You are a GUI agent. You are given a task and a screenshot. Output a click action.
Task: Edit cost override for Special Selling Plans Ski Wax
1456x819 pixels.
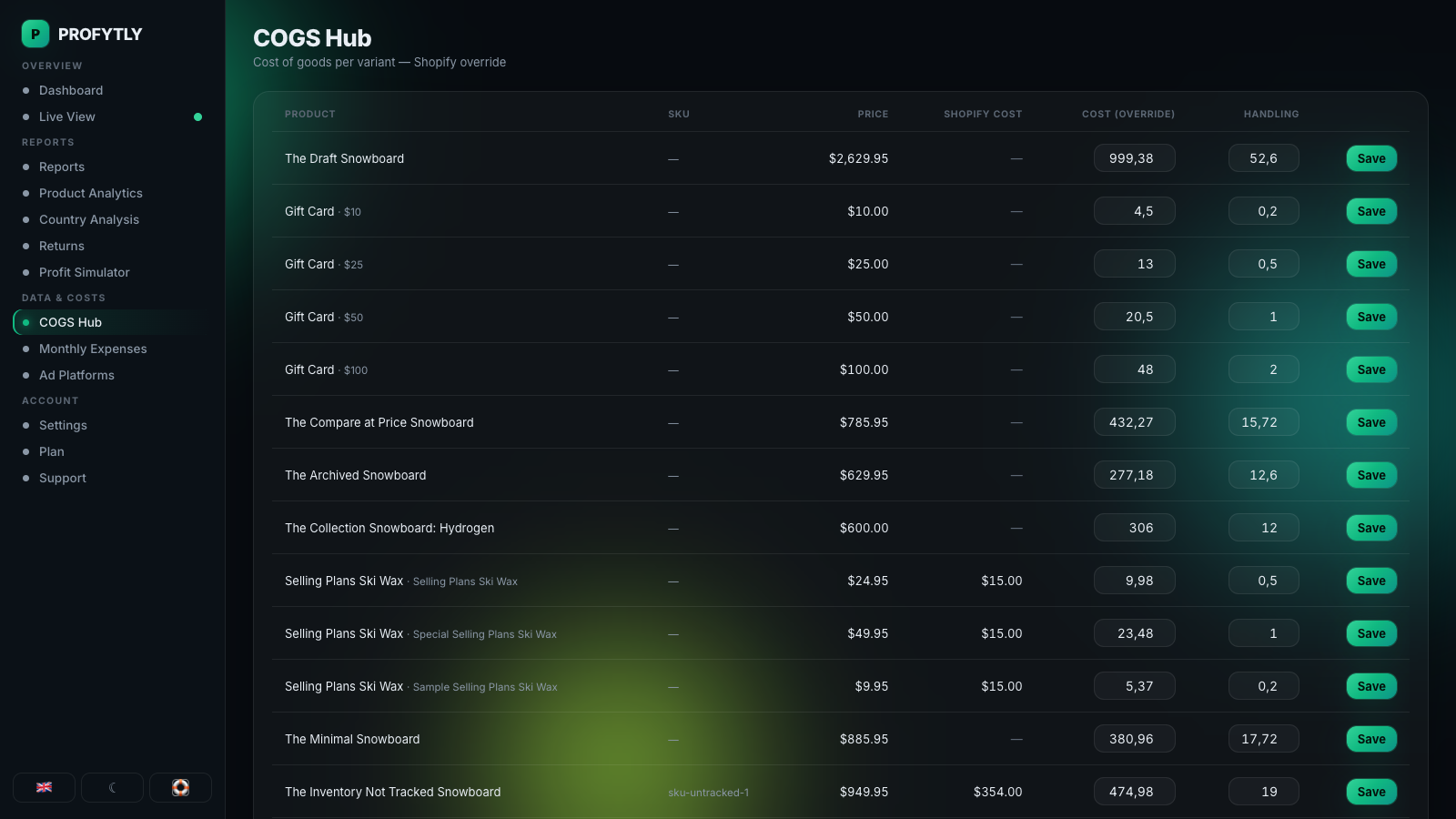point(1134,633)
